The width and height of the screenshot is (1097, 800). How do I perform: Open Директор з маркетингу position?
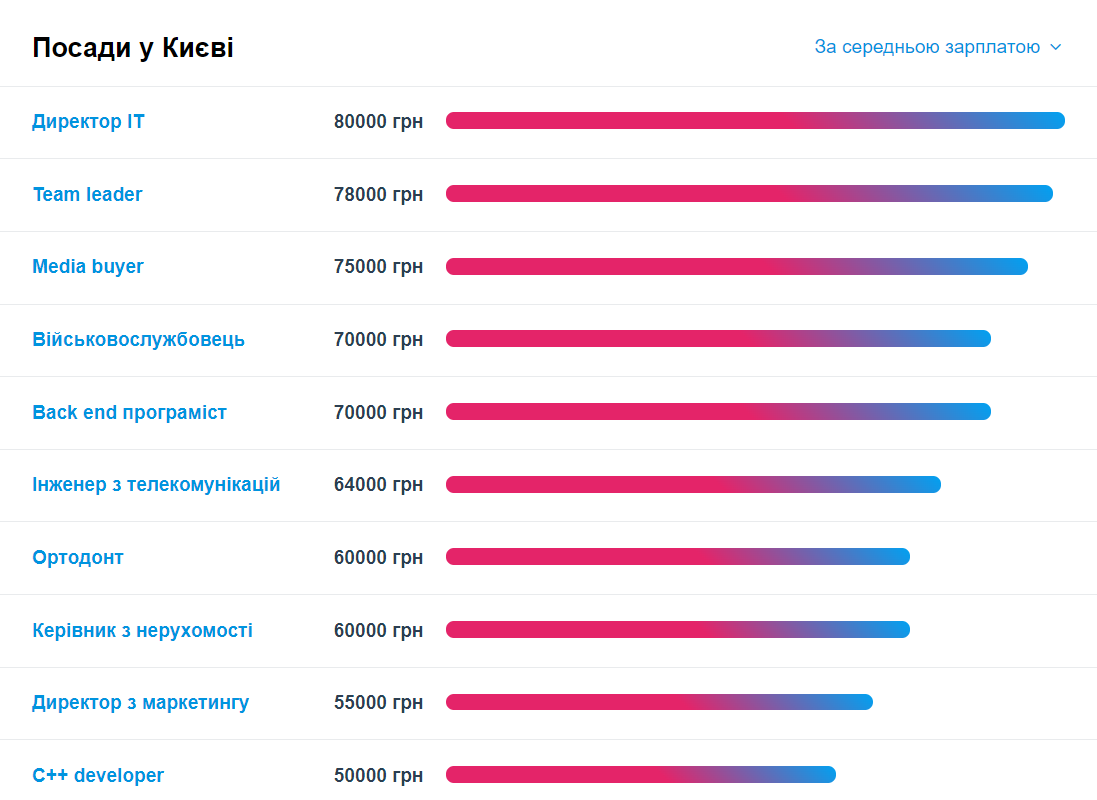pyautogui.click(x=141, y=702)
